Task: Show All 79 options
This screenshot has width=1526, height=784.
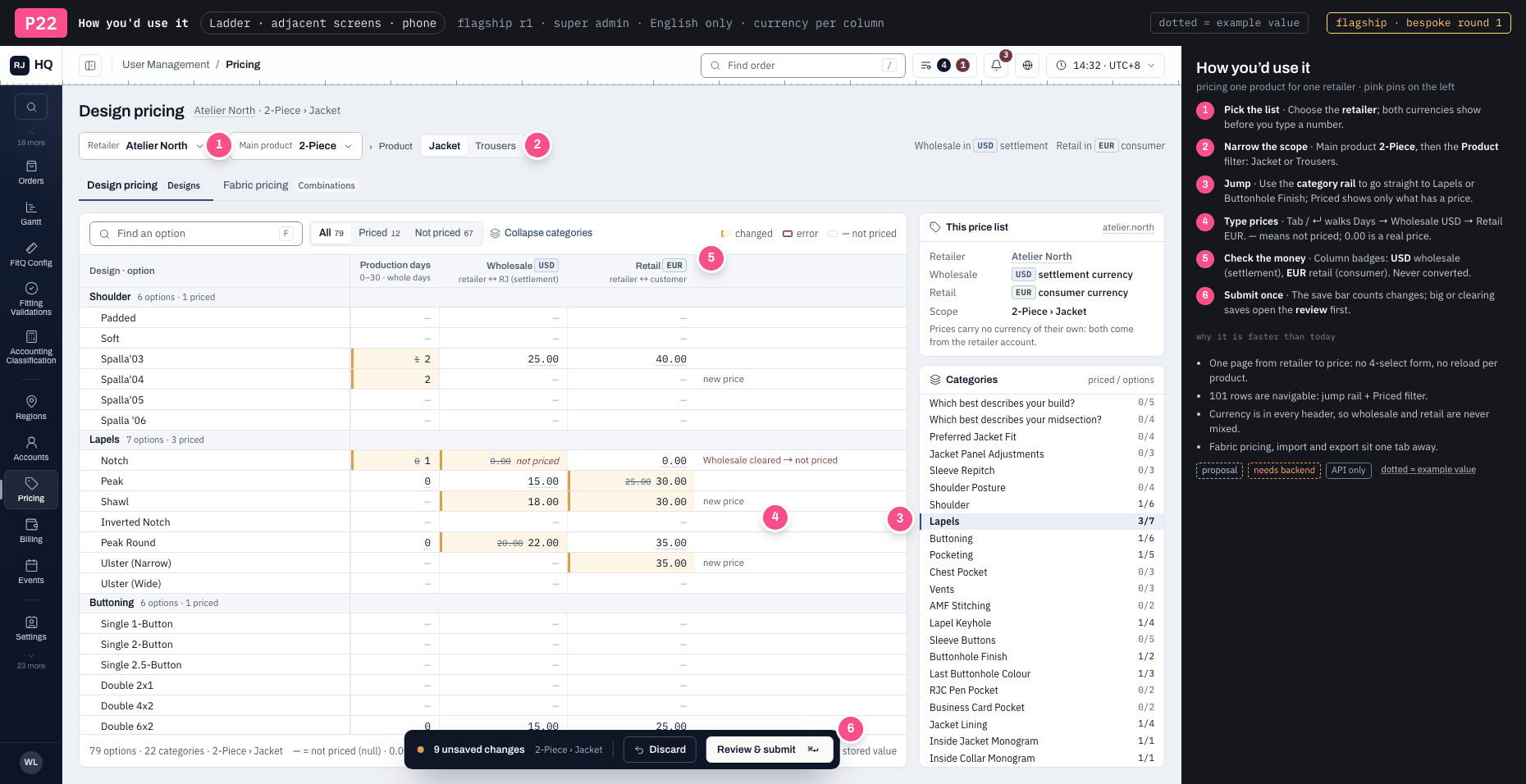Action: pos(331,233)
